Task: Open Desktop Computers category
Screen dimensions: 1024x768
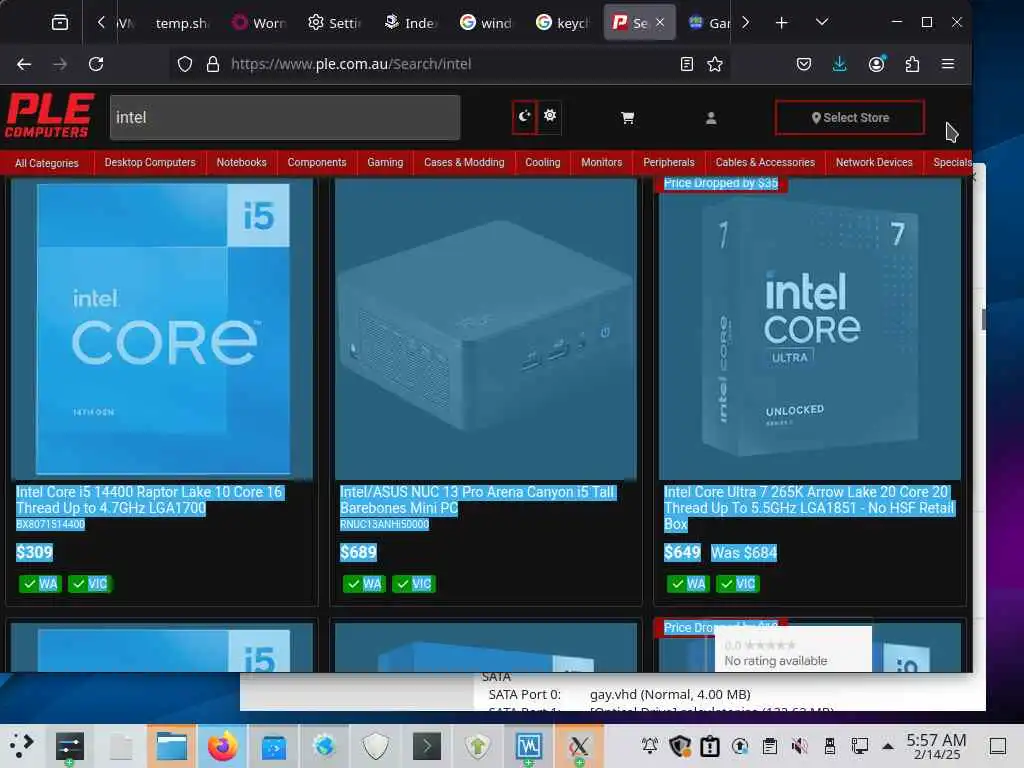Action: pyautogui.click(x=150, y=163)
